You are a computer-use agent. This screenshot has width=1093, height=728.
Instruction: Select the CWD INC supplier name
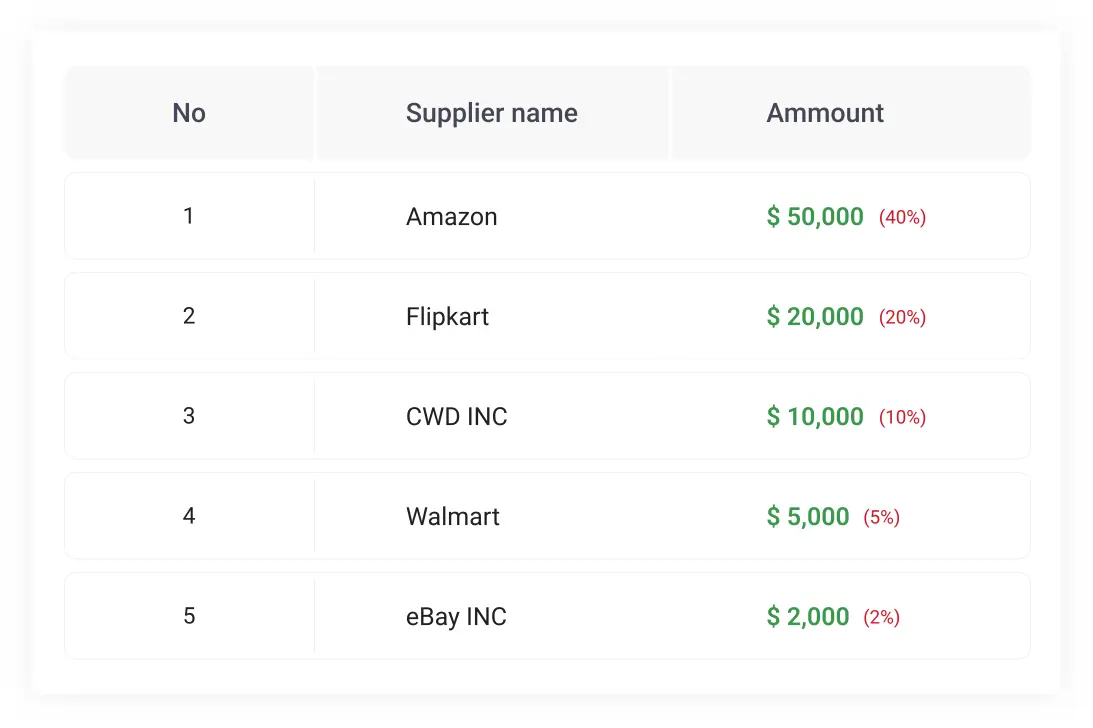point(456,417)
